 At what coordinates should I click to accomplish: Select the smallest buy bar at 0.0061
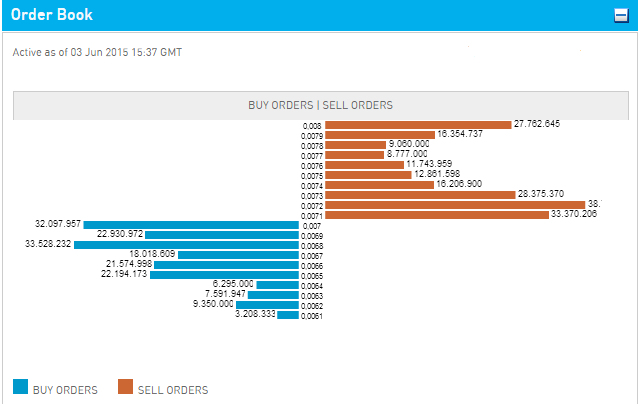[288, 315]
